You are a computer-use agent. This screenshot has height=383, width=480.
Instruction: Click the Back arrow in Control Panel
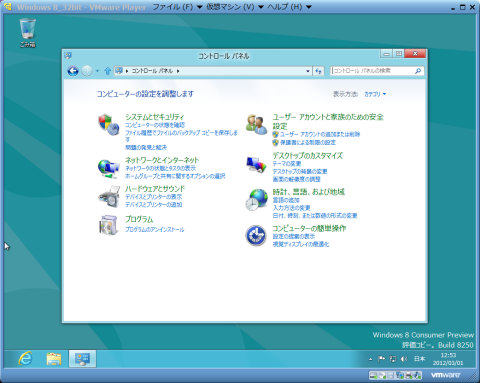tap(73, 71)
